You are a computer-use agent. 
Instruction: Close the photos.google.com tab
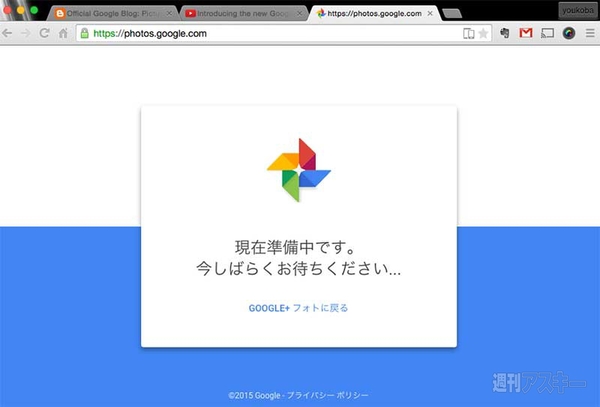(430, 13)
